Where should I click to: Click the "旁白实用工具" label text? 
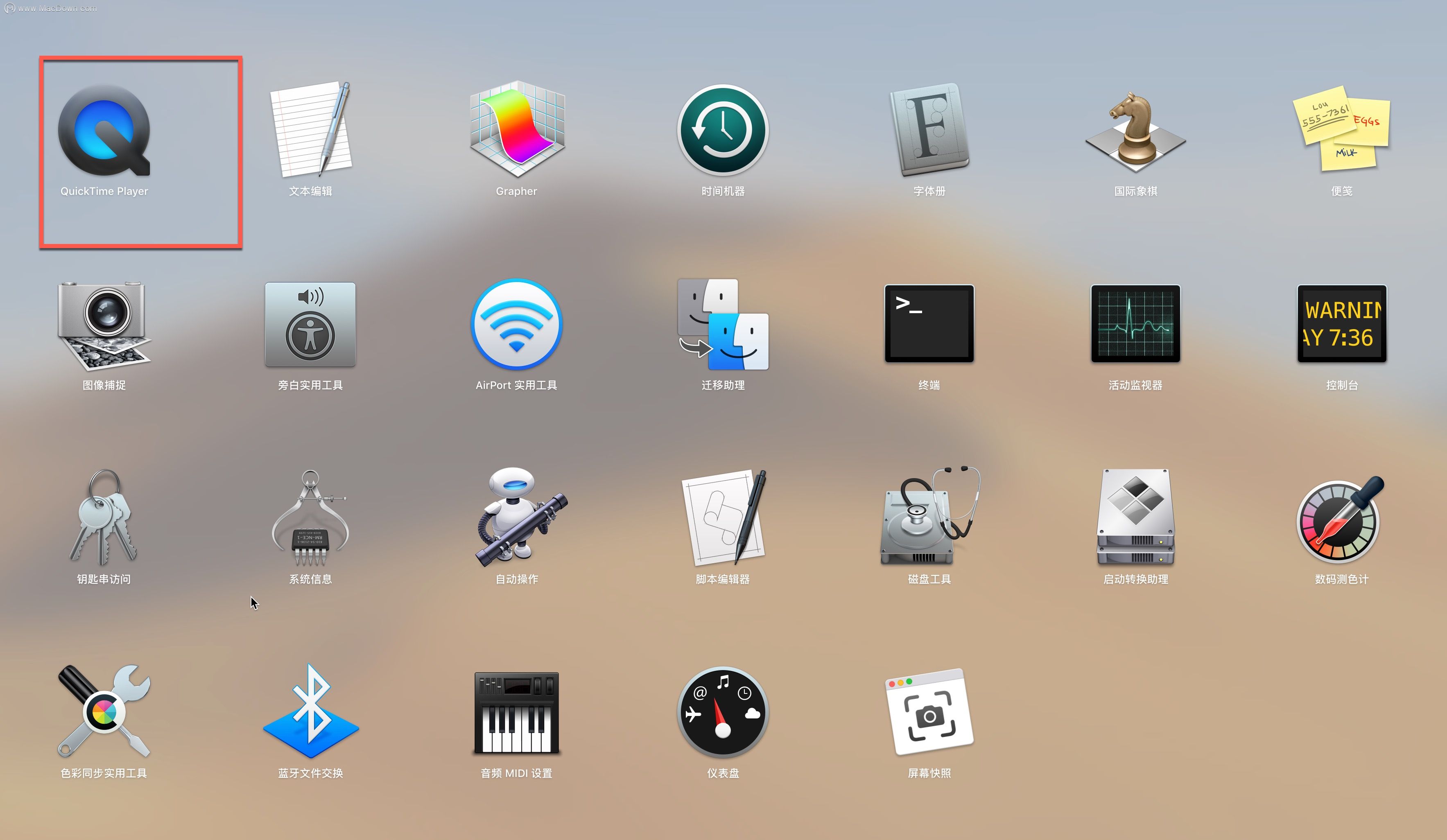(311, 385)
